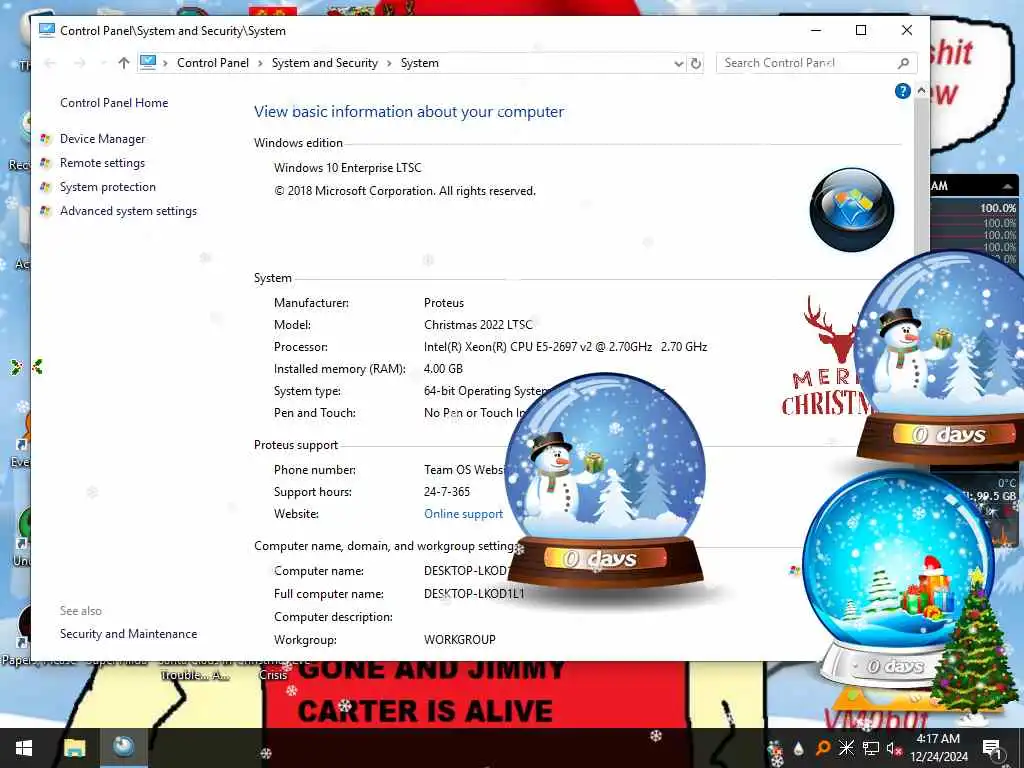Open the muted volume tray icon
Viewport: 1024px width, 768px height.
(x=893, y=748)
